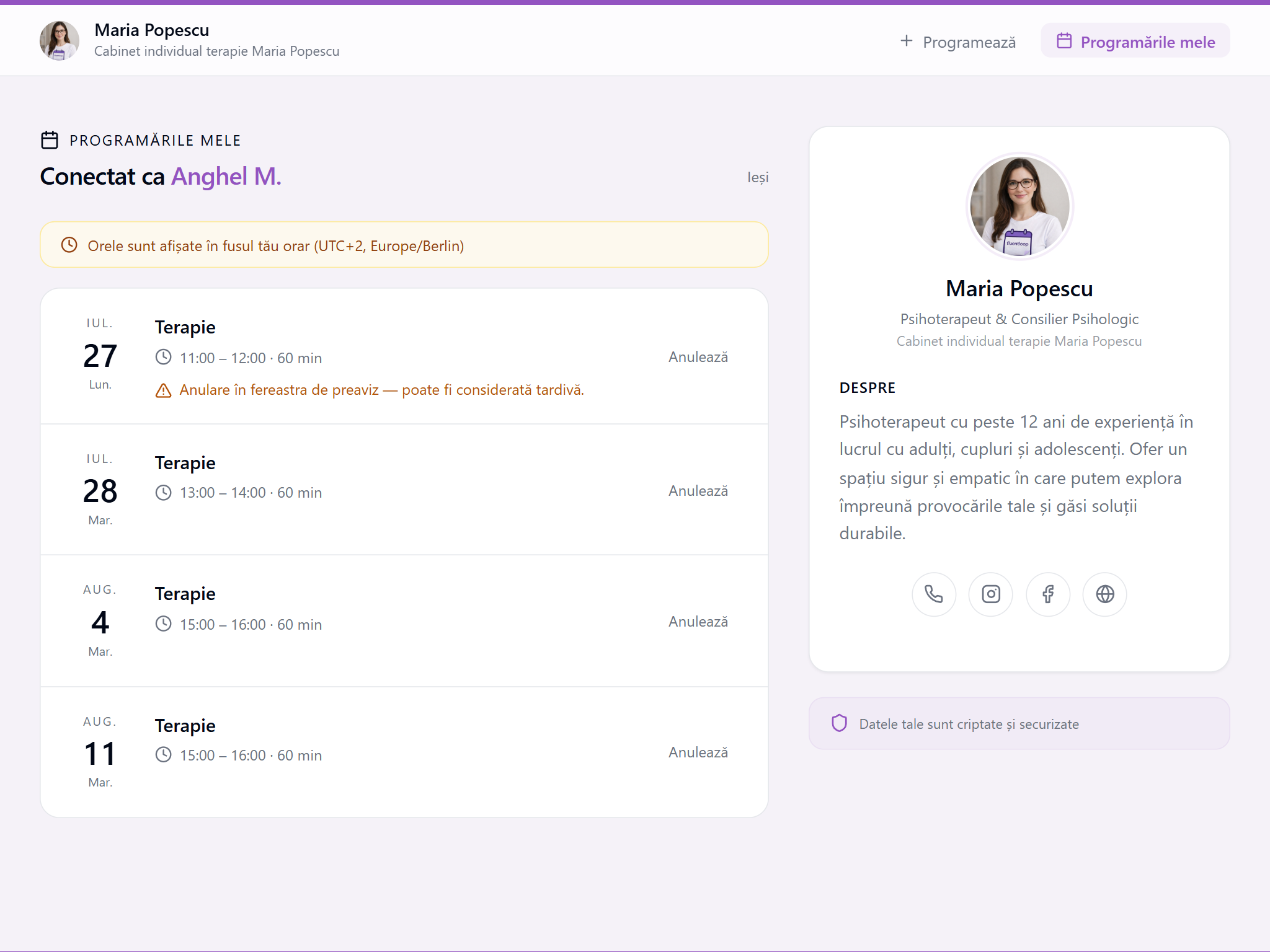This screenshot has height=952, width=1270.
Task: Click the timezone notice text UTC+2 Europe/Berlin
Action: pos(276,246)
